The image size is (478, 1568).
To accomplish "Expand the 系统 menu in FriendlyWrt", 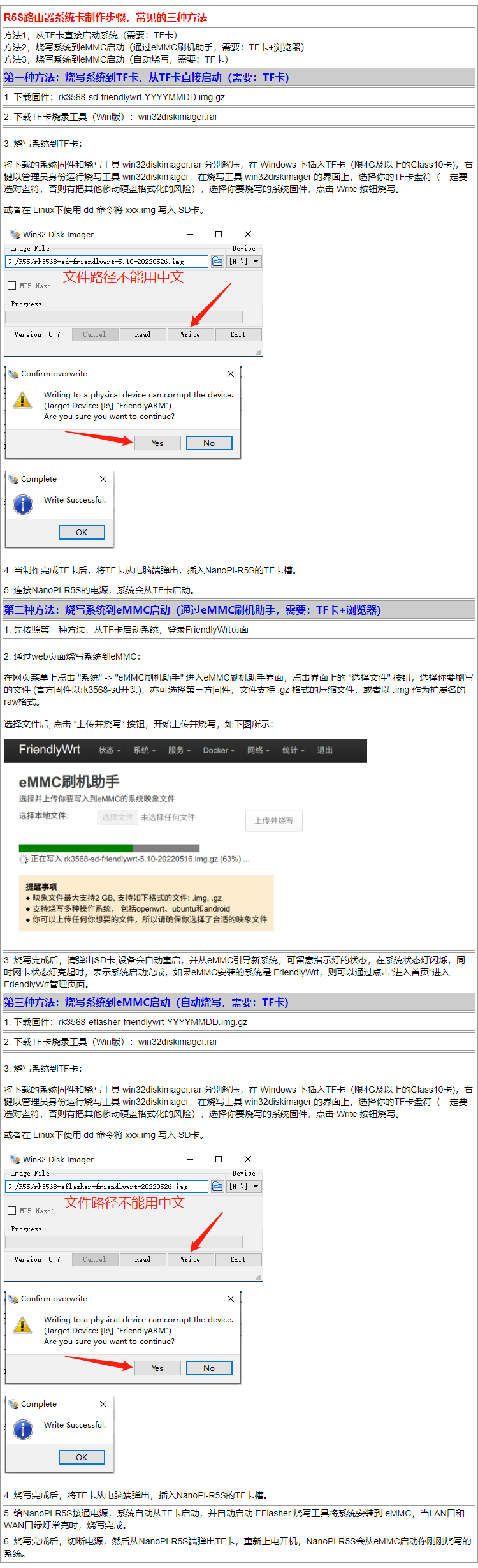I will pyautogui.click(x=144, y=750).
